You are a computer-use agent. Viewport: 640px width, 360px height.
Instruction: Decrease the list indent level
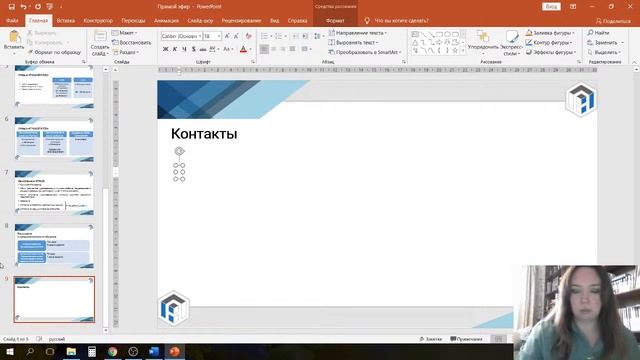click(x=296, y=36)
